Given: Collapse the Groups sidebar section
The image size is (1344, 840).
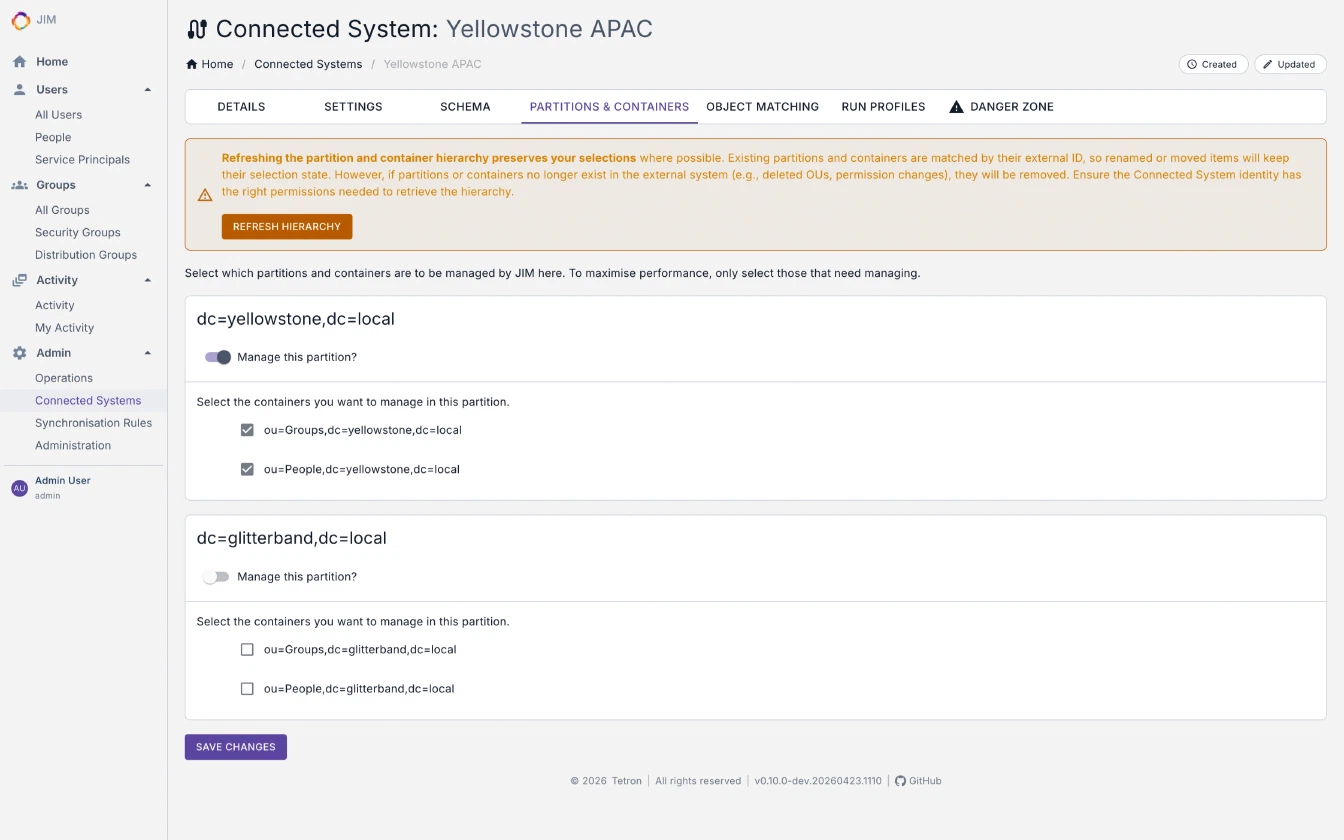Looking at the screenshot, I should pos(148,184).
